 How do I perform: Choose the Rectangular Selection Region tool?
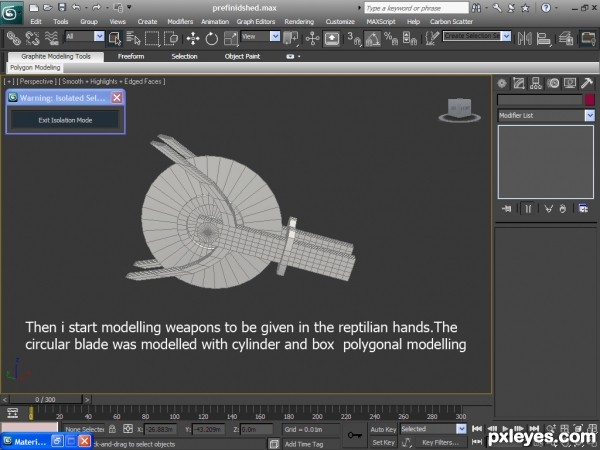pos(152,38)
